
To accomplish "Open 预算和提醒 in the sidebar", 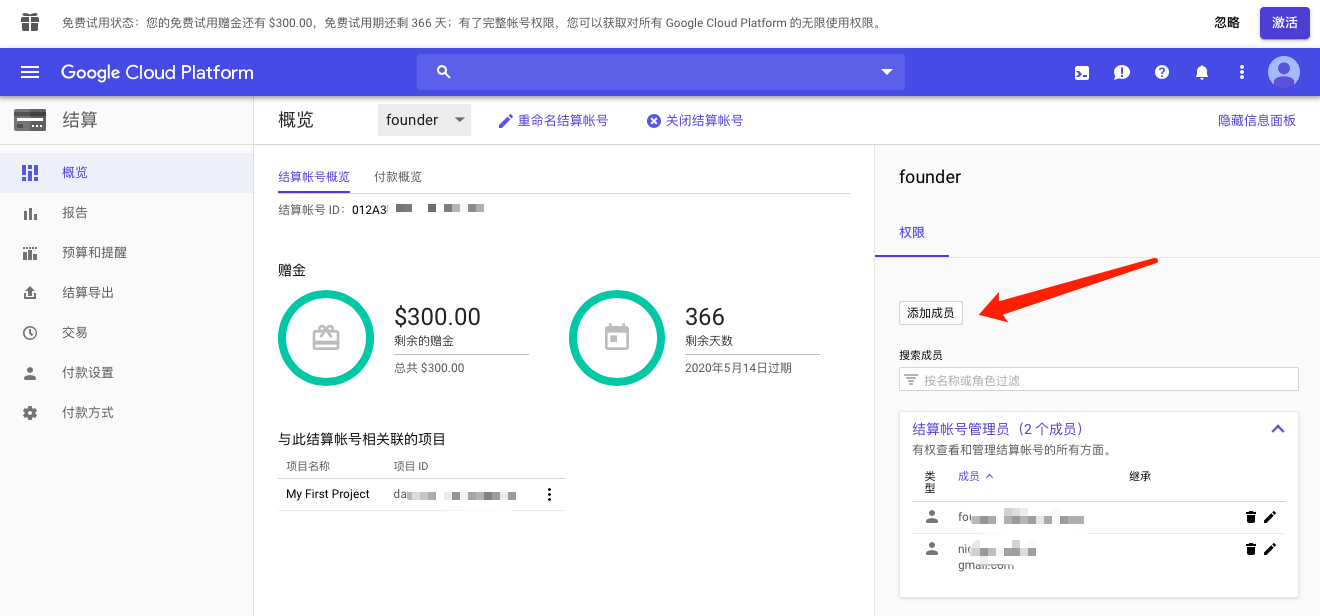I will point(126,253).
